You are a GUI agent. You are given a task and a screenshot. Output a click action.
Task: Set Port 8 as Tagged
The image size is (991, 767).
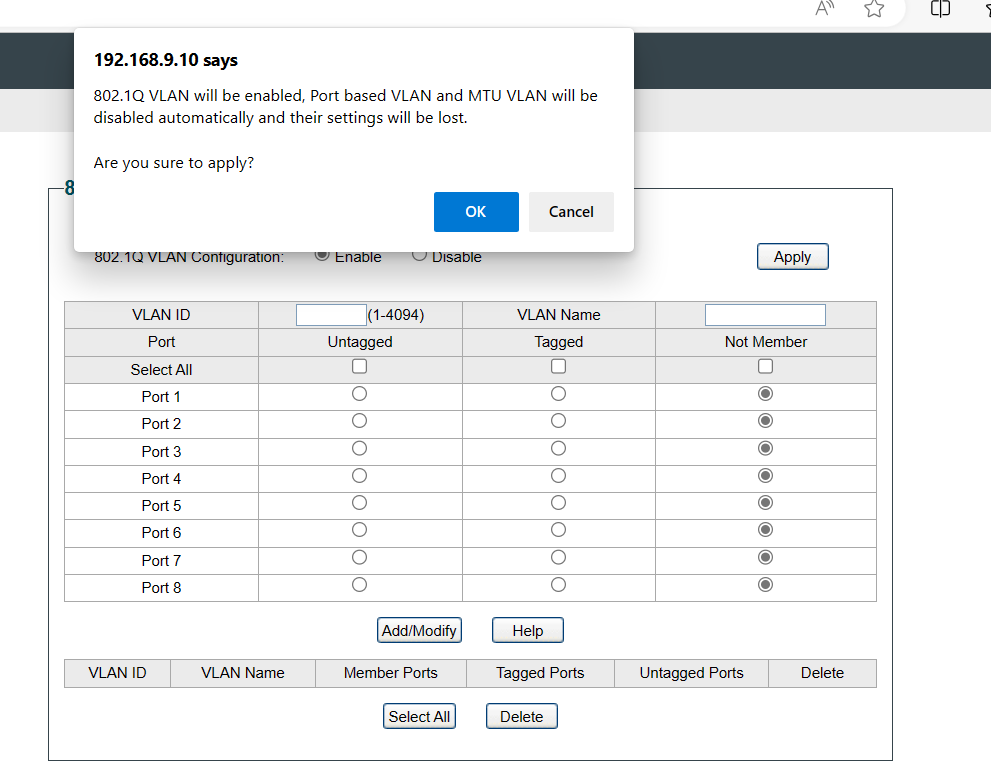559,584
